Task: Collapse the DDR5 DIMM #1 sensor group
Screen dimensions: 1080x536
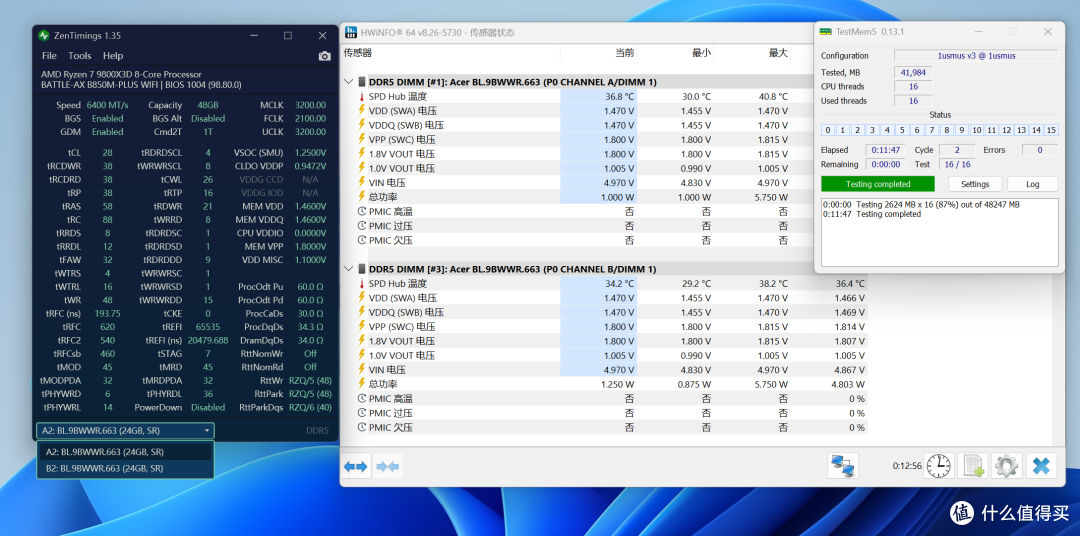Action: pyautogui.click(x=349, y=82)
